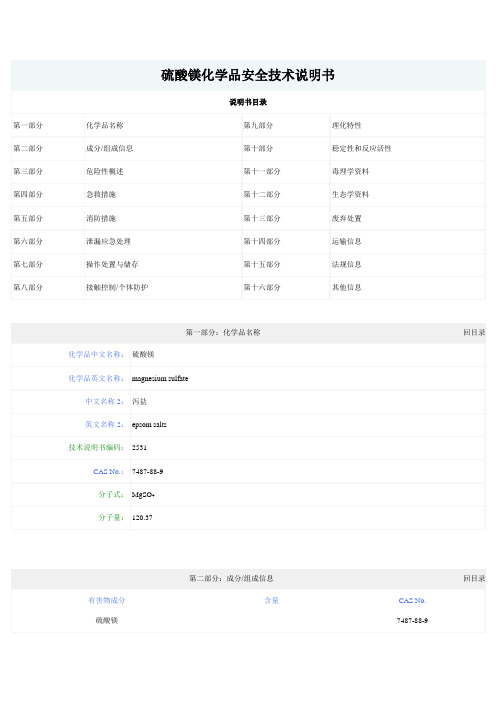Click the 分子式 label
This screenshot has height=702, width=496.
(111, 494)
